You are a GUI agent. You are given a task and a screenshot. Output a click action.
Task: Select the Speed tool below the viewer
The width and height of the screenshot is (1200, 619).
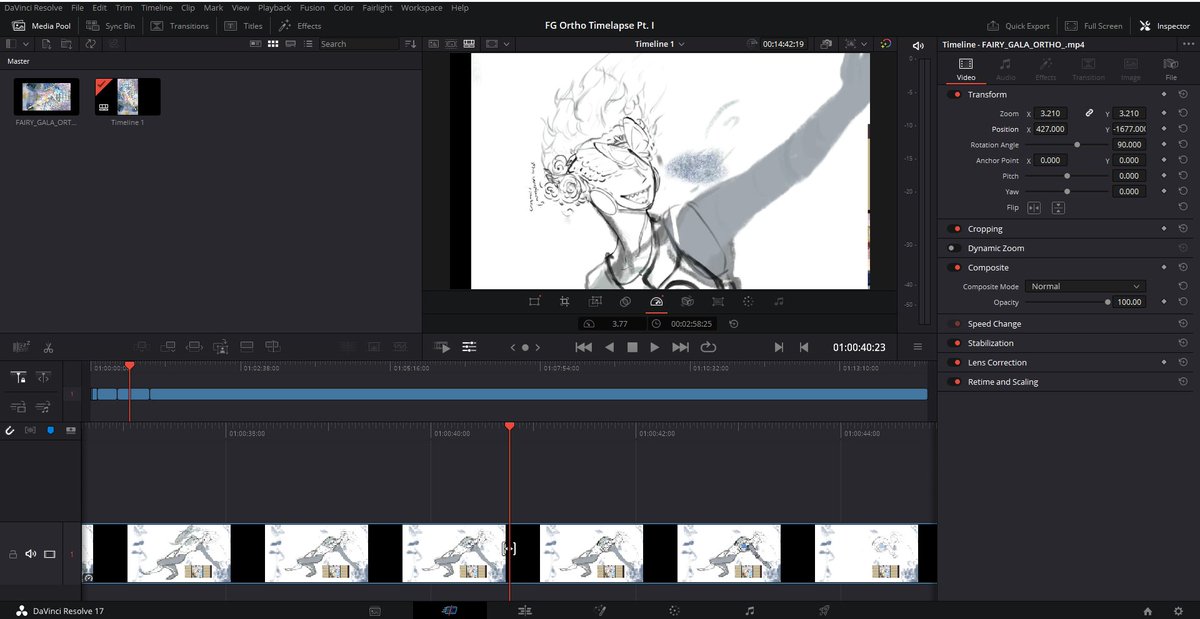pyautogui.click(x=656, y=301)
